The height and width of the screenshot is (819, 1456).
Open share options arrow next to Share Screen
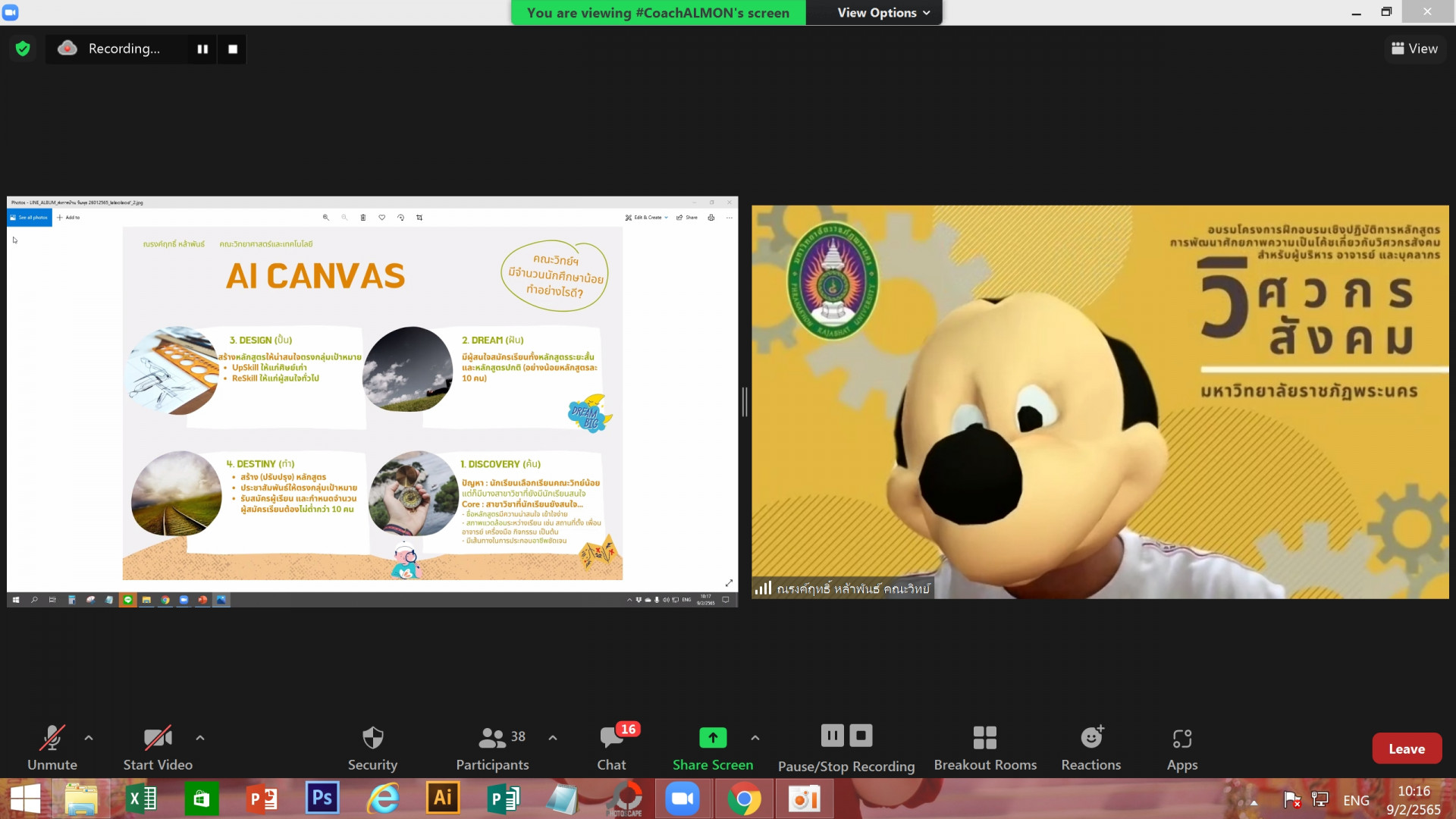click(x=755, y=737)
